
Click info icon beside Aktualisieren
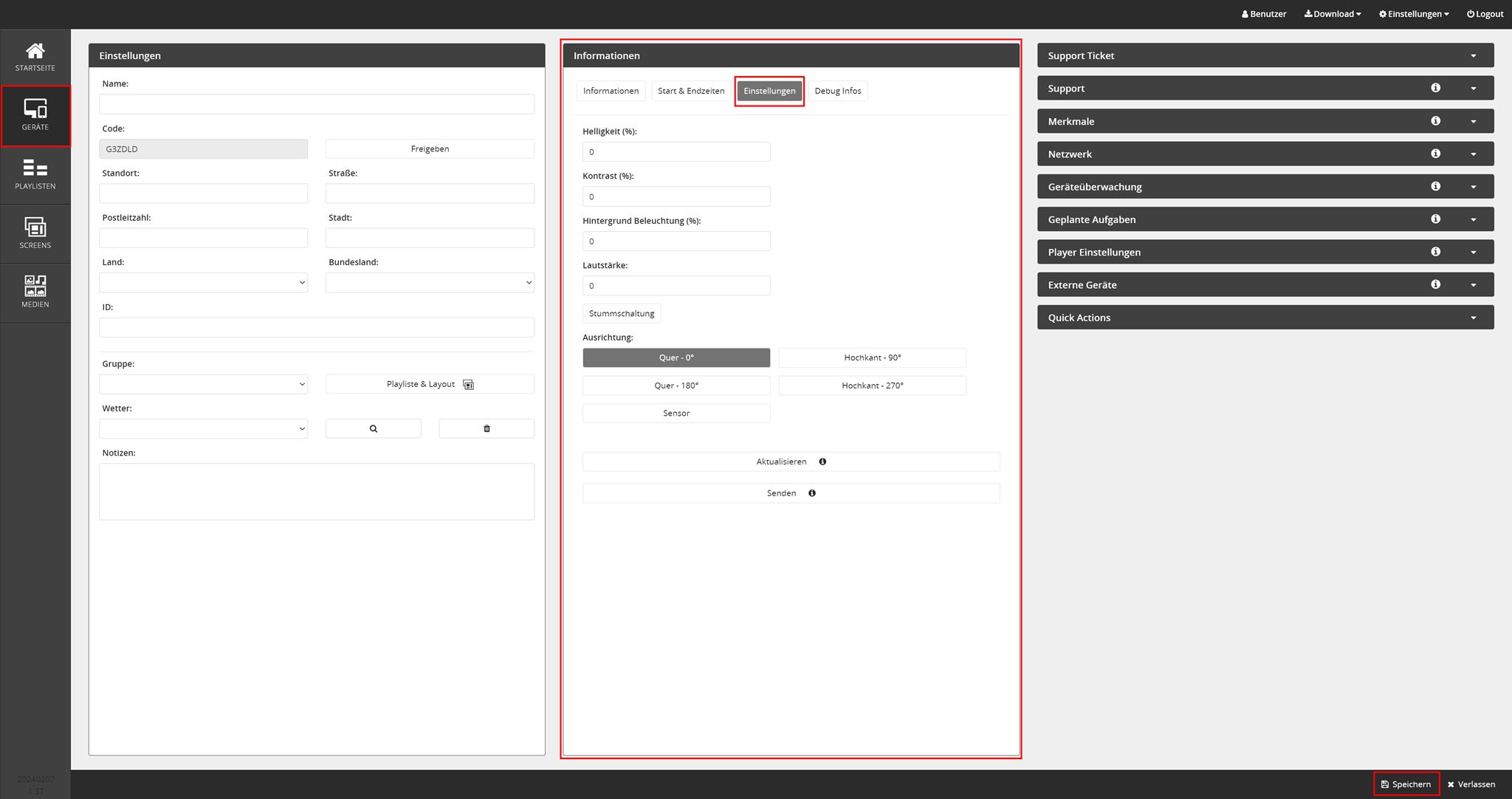(822, 462)
